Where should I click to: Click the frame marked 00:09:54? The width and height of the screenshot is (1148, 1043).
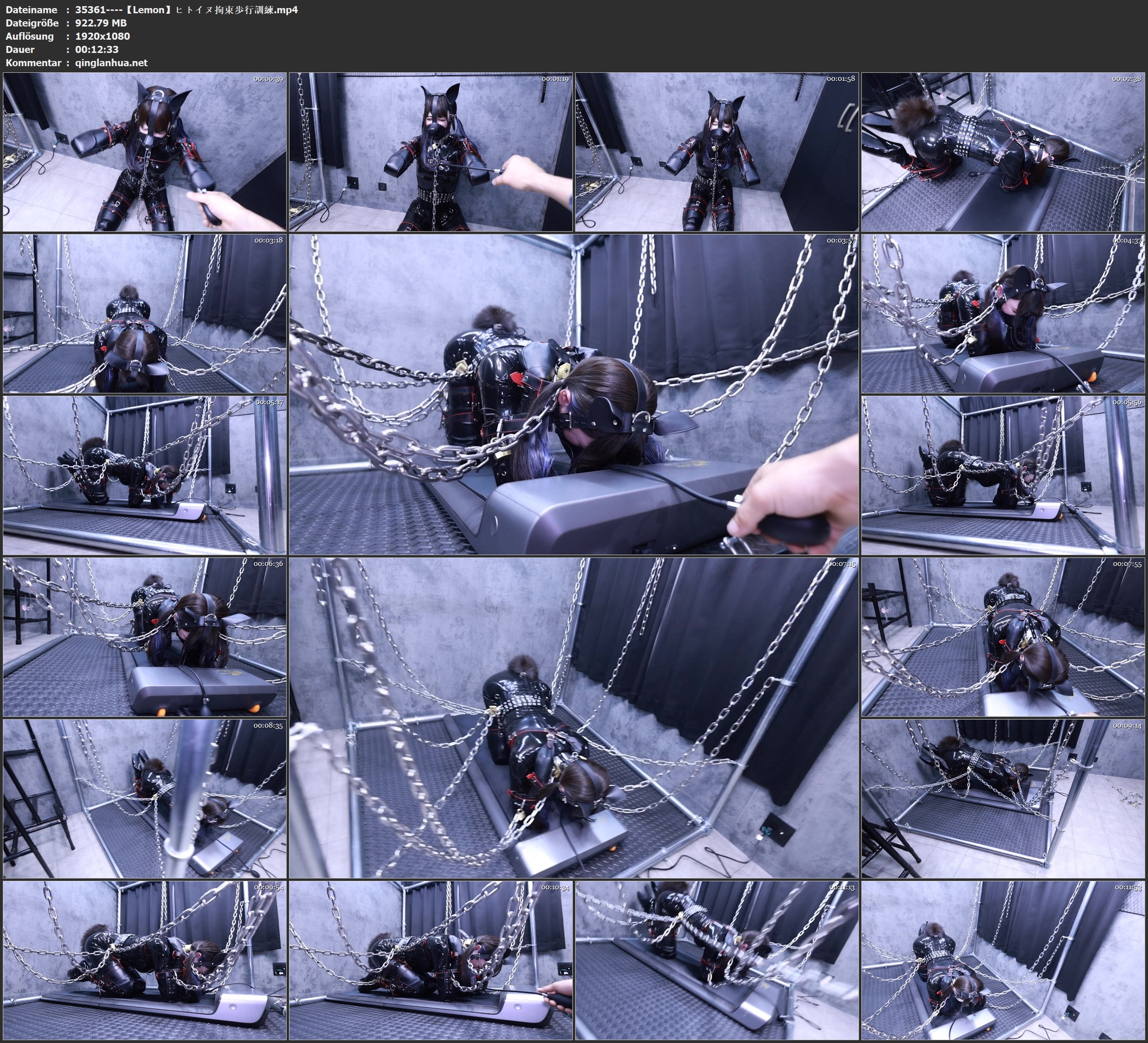[145, 960]
